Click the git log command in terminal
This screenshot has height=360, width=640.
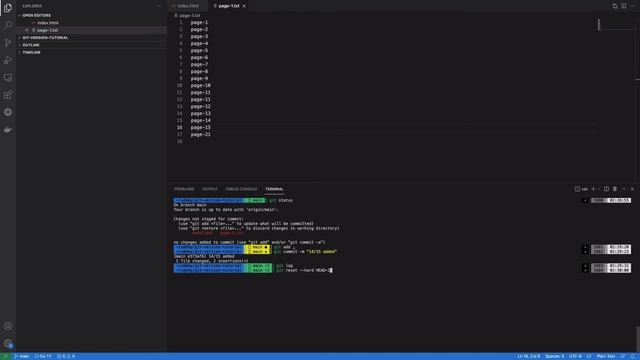(x=284, y=266)
